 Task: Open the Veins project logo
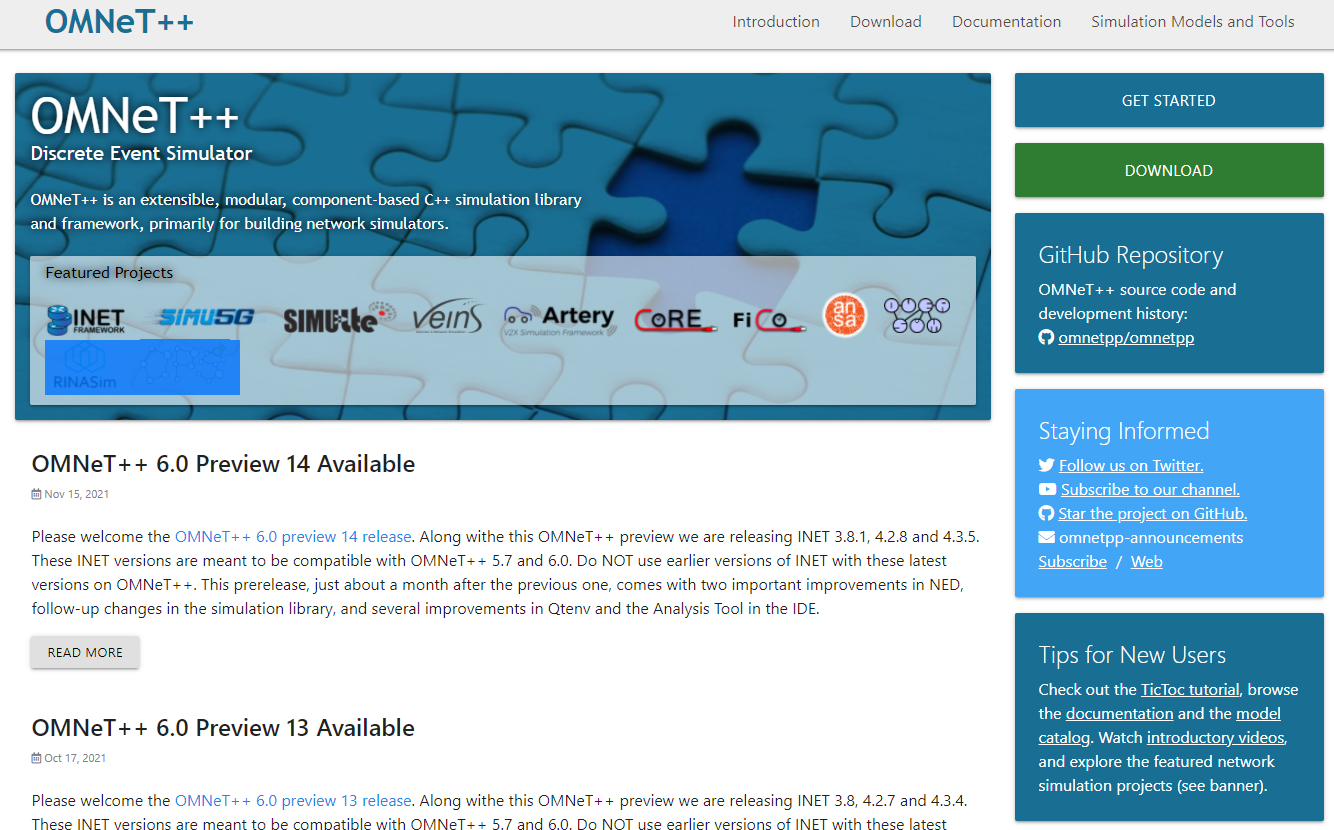pos(447,318)
